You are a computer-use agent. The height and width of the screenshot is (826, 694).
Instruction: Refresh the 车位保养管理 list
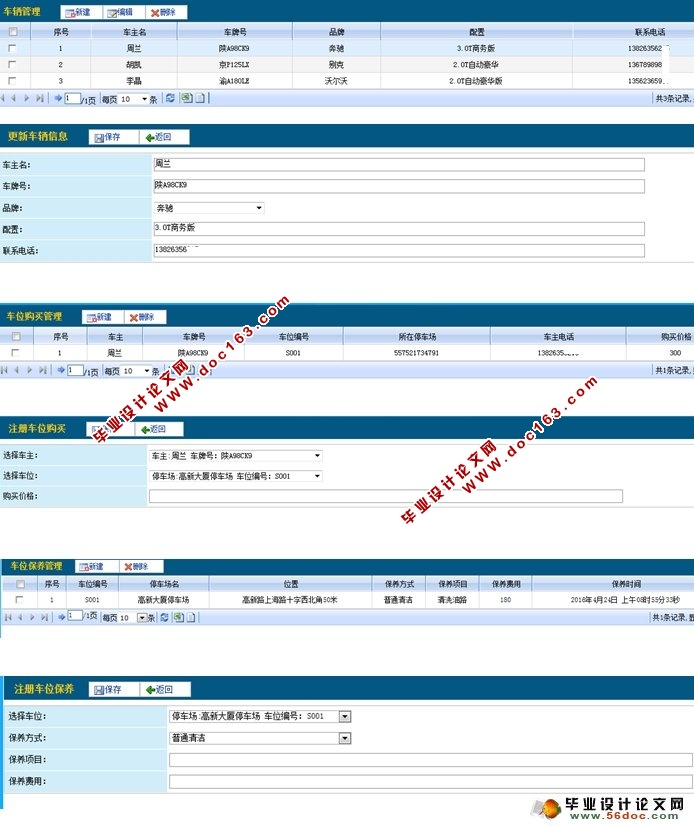pyautogui.click(x=164, y=617)
